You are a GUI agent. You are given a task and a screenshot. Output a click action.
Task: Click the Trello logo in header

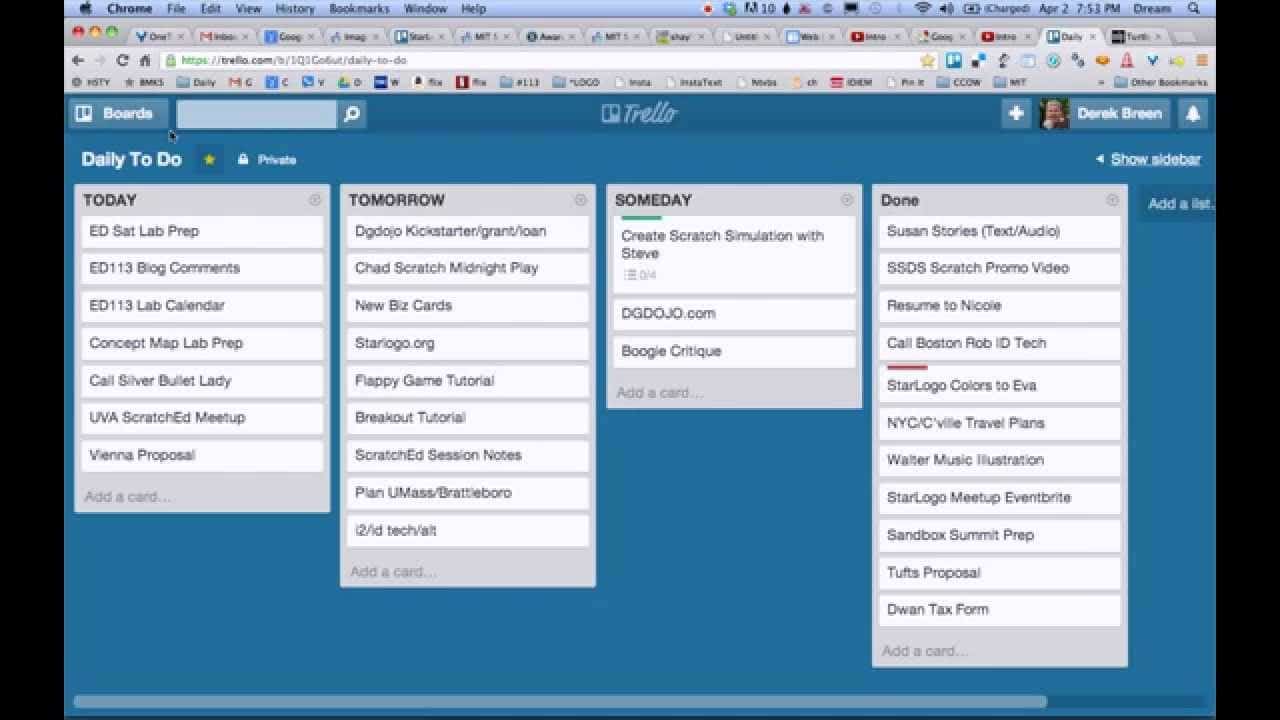click(640, 114)
